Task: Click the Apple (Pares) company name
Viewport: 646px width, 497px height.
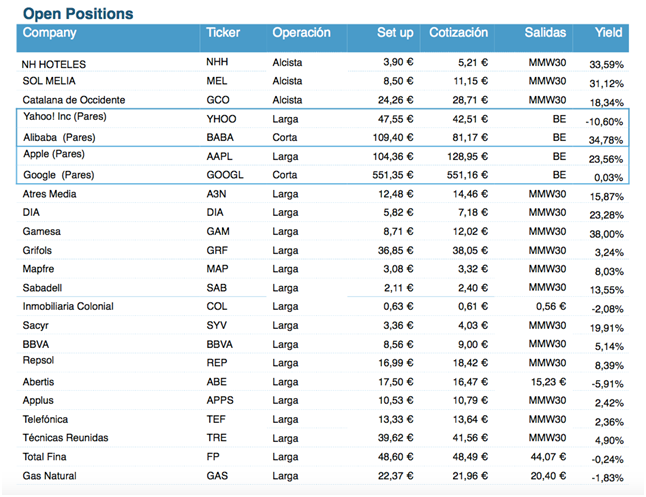Action: pos(54,155)
